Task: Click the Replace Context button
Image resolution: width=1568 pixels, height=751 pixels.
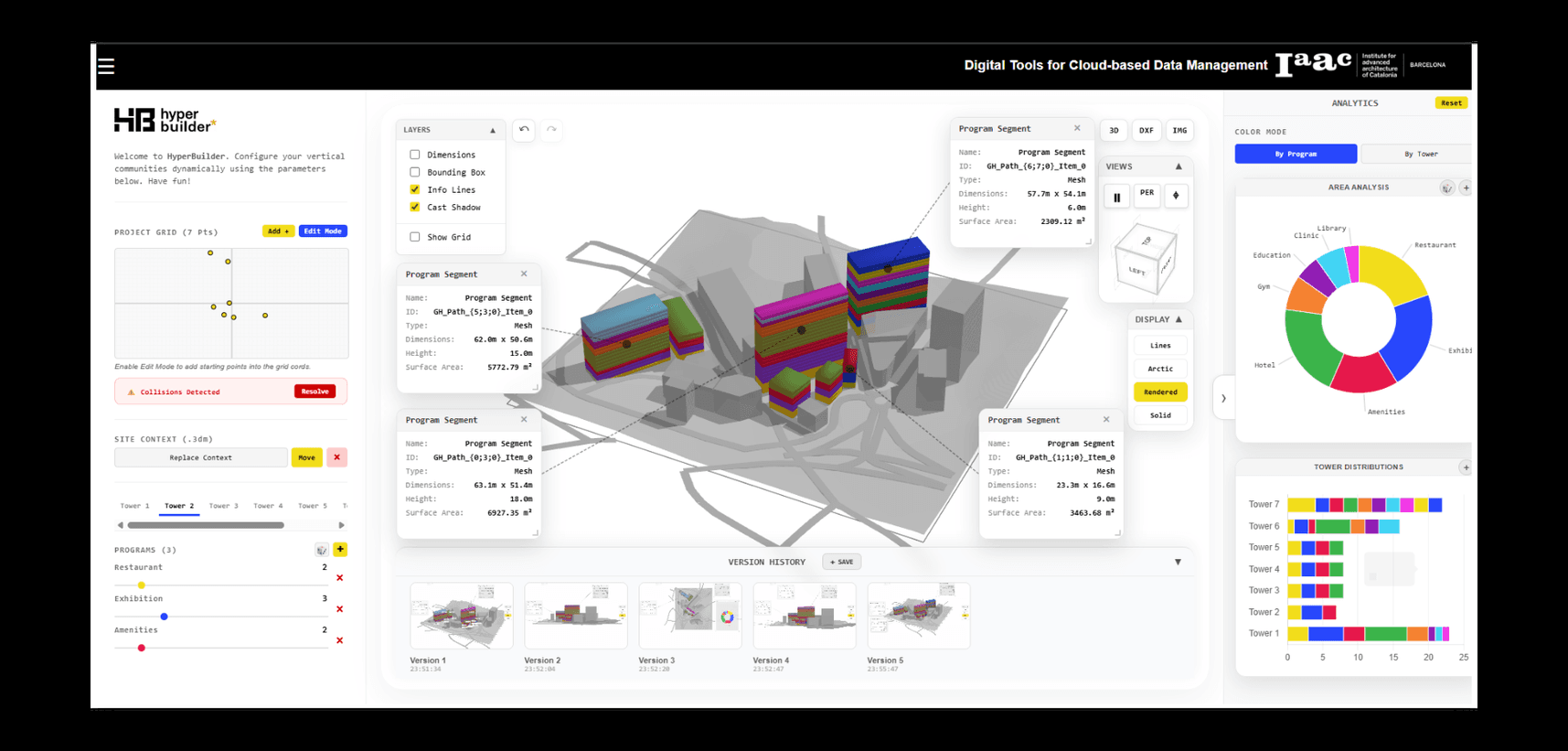Action: point(200,457)
